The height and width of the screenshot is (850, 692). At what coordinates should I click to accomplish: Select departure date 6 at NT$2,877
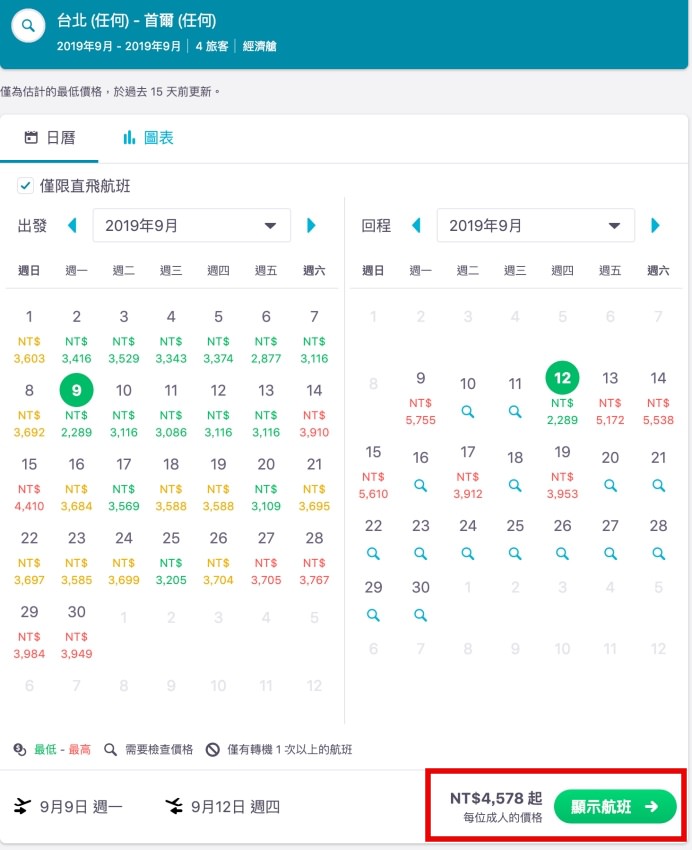(x=266, y=336)
